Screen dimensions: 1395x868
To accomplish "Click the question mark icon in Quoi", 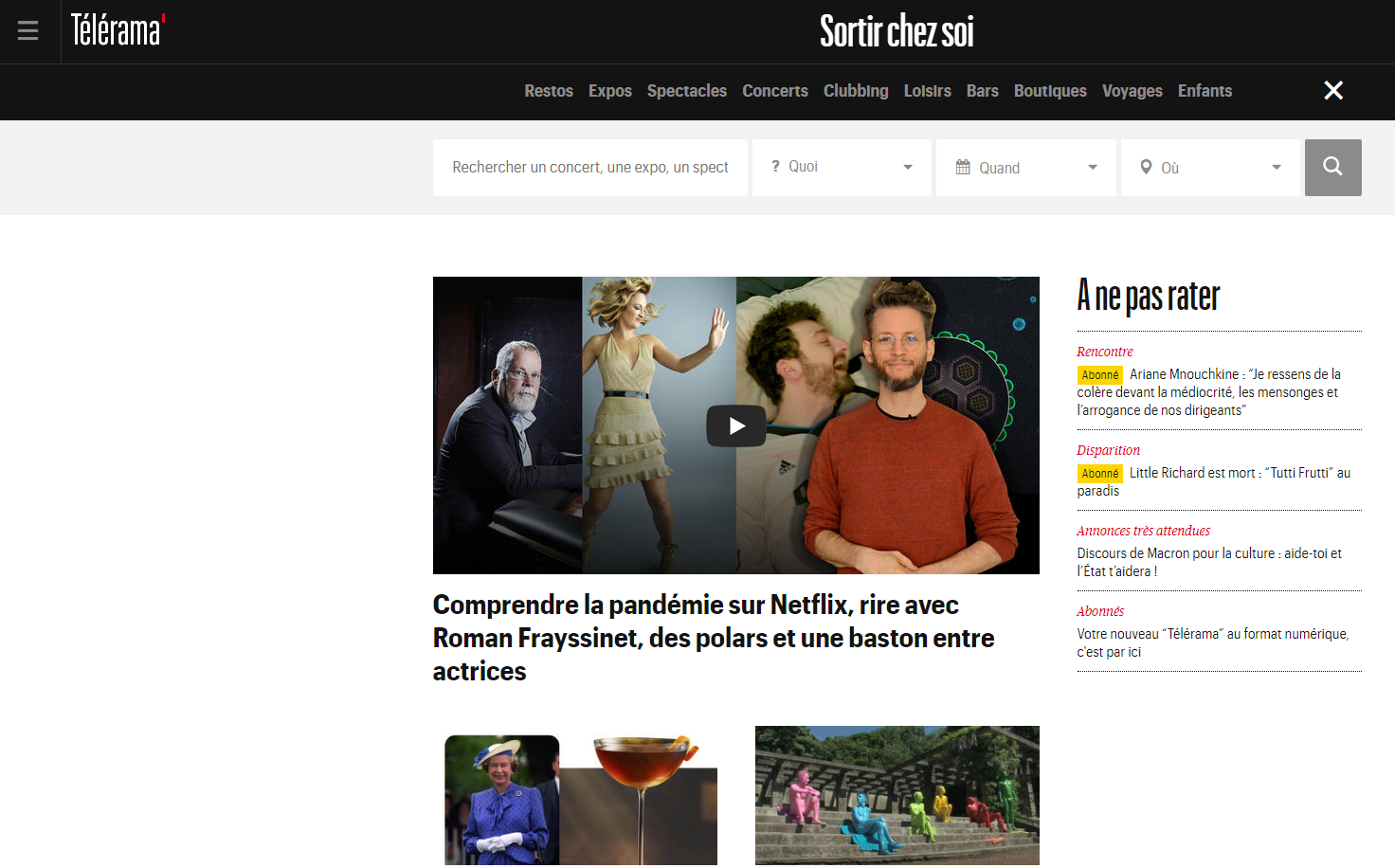I will 775,166.
